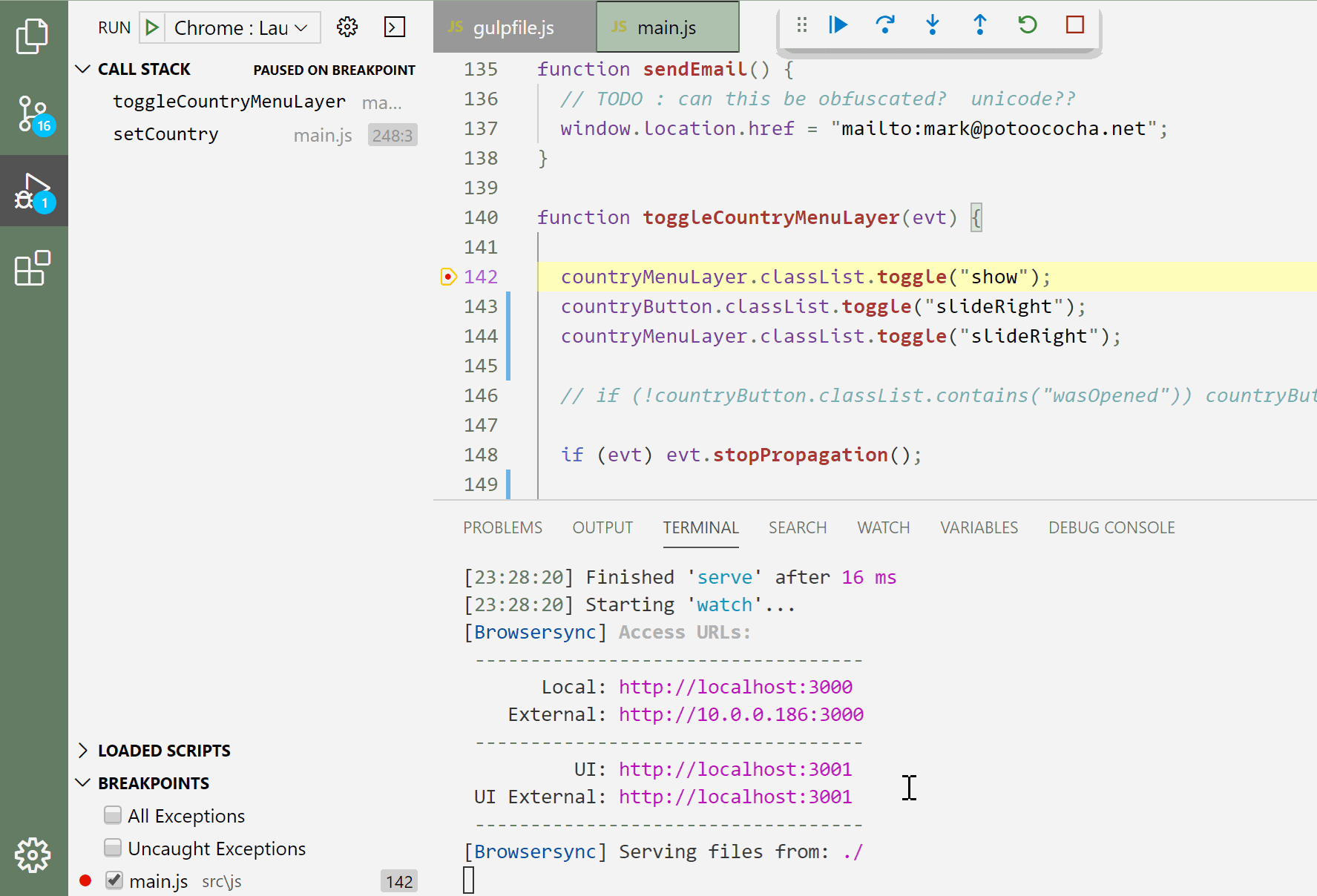Click line number 140 in the gutter
The width and height of the screenshot is (1317, 896).
point(481,217)
